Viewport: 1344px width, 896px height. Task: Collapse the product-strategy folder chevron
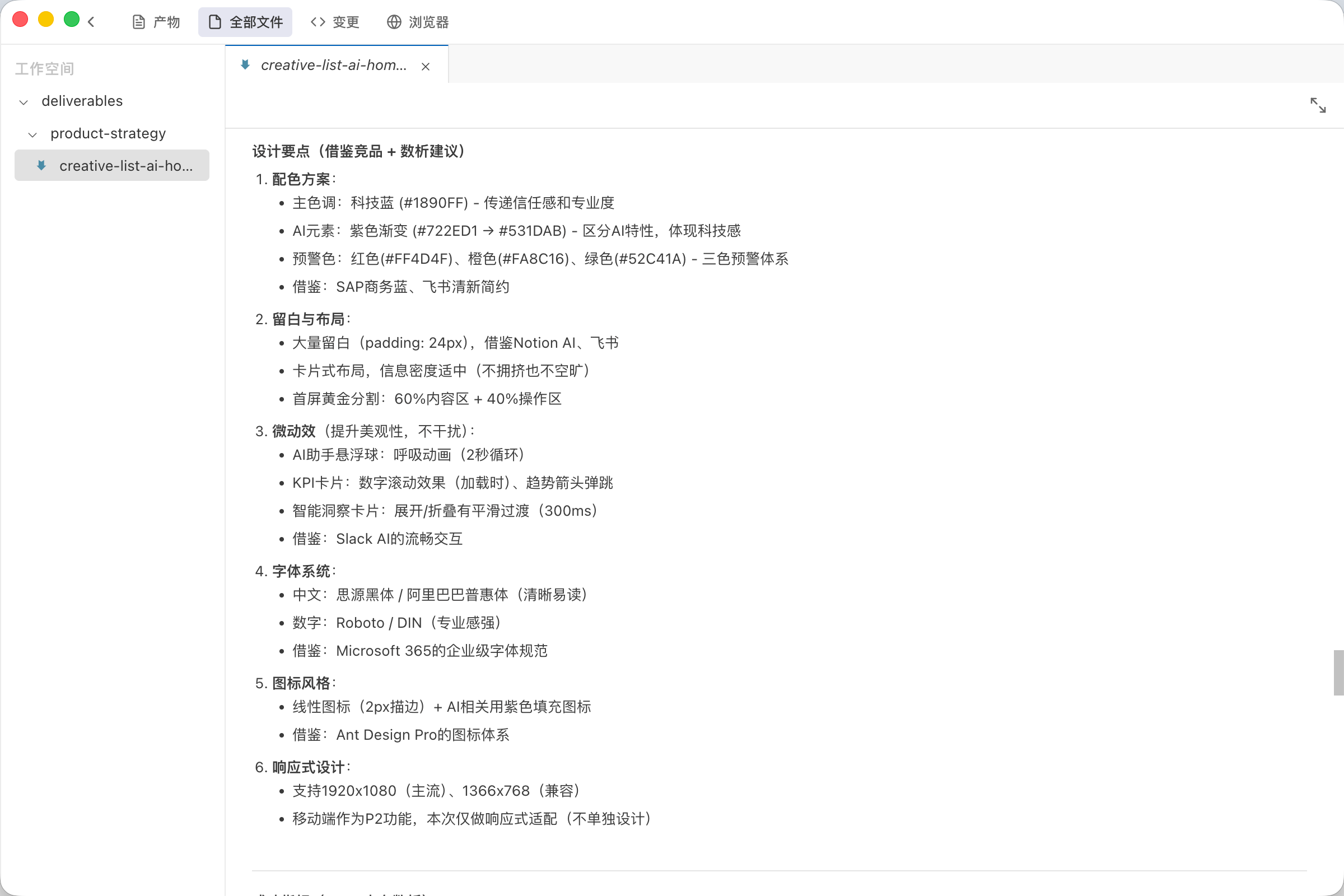point(32,135)
